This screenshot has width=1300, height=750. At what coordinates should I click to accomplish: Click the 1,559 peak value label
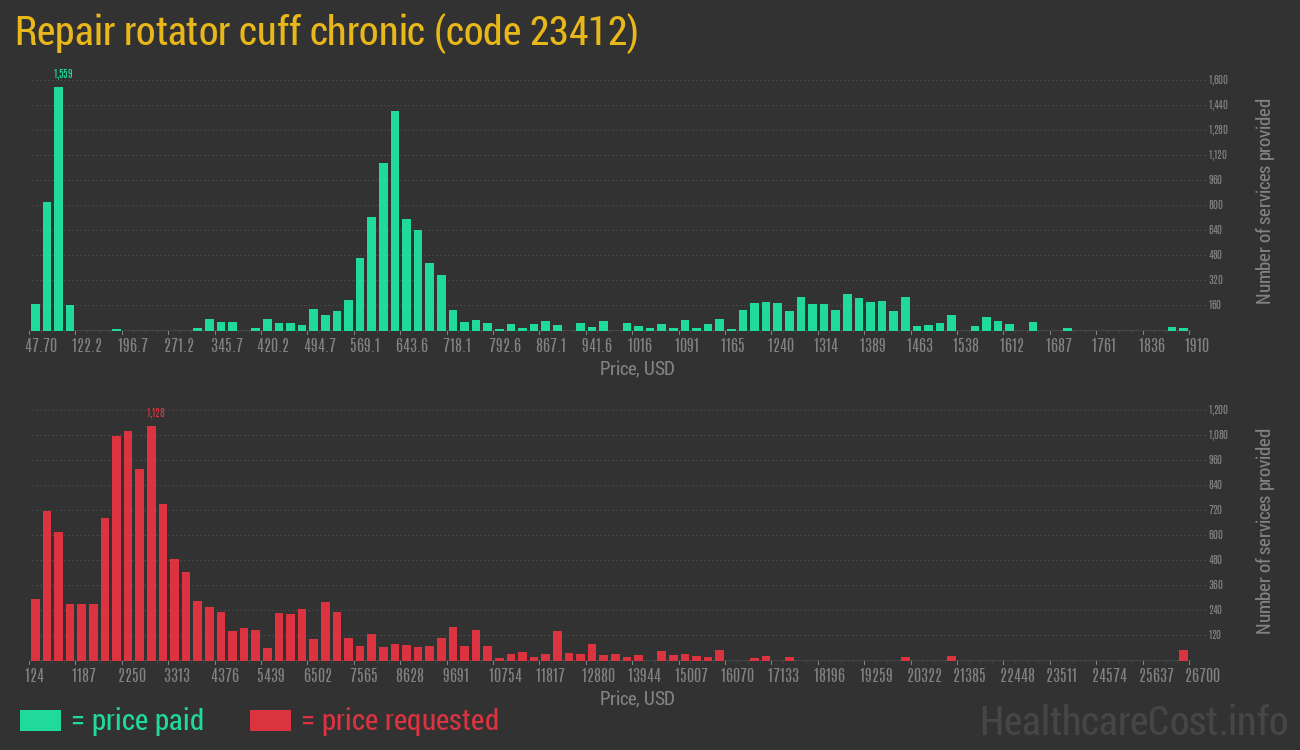click(x=62, y=74)
